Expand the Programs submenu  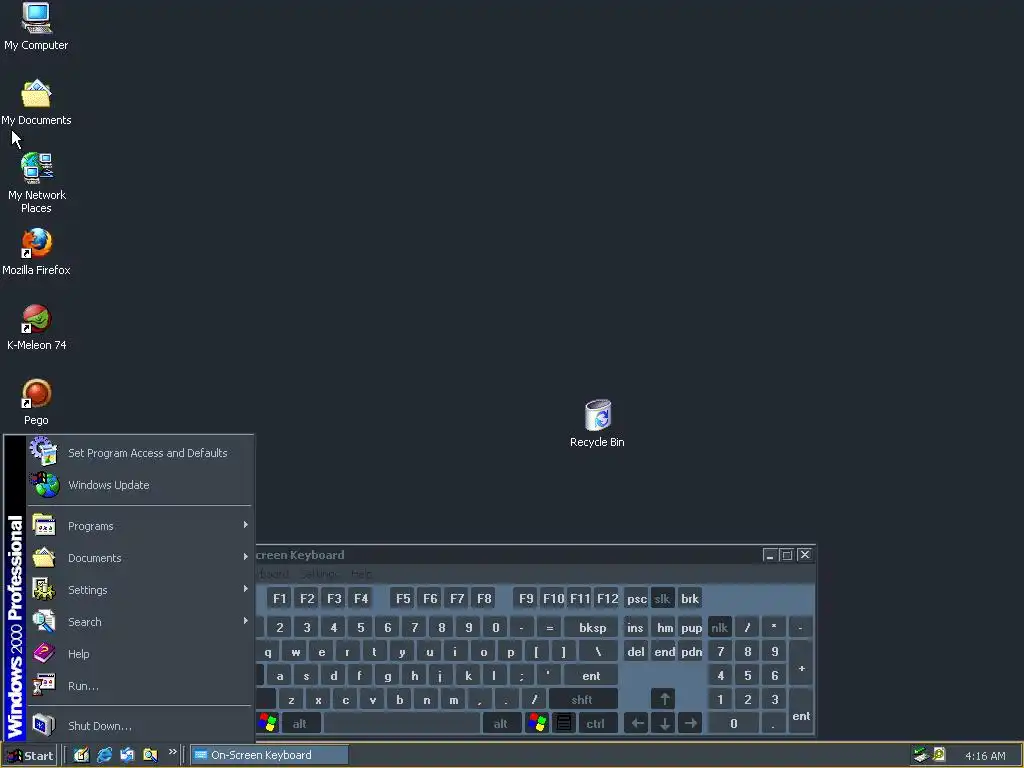pos(139,526)
